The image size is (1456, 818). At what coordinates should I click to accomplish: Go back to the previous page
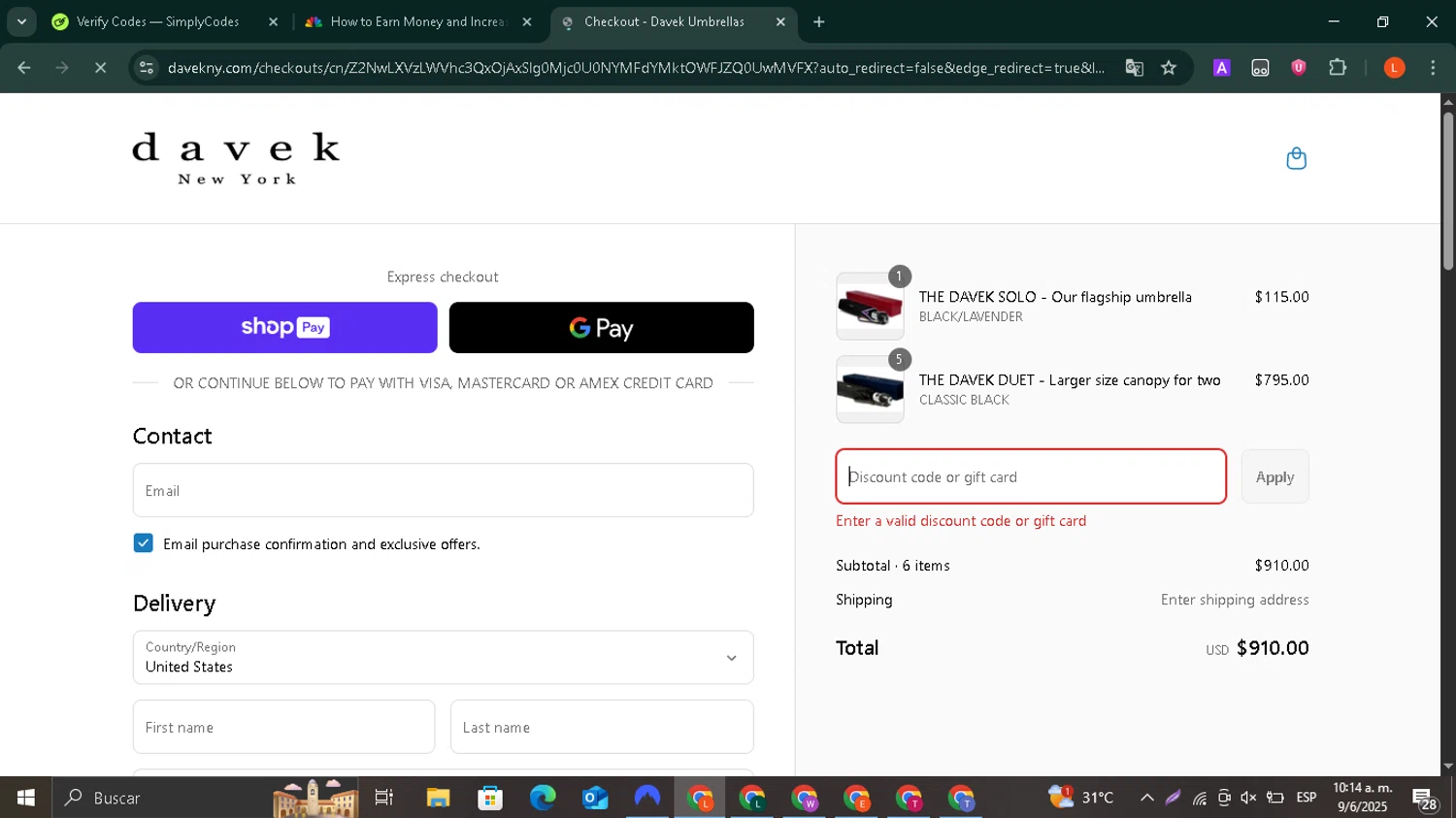tap(24, 68)
